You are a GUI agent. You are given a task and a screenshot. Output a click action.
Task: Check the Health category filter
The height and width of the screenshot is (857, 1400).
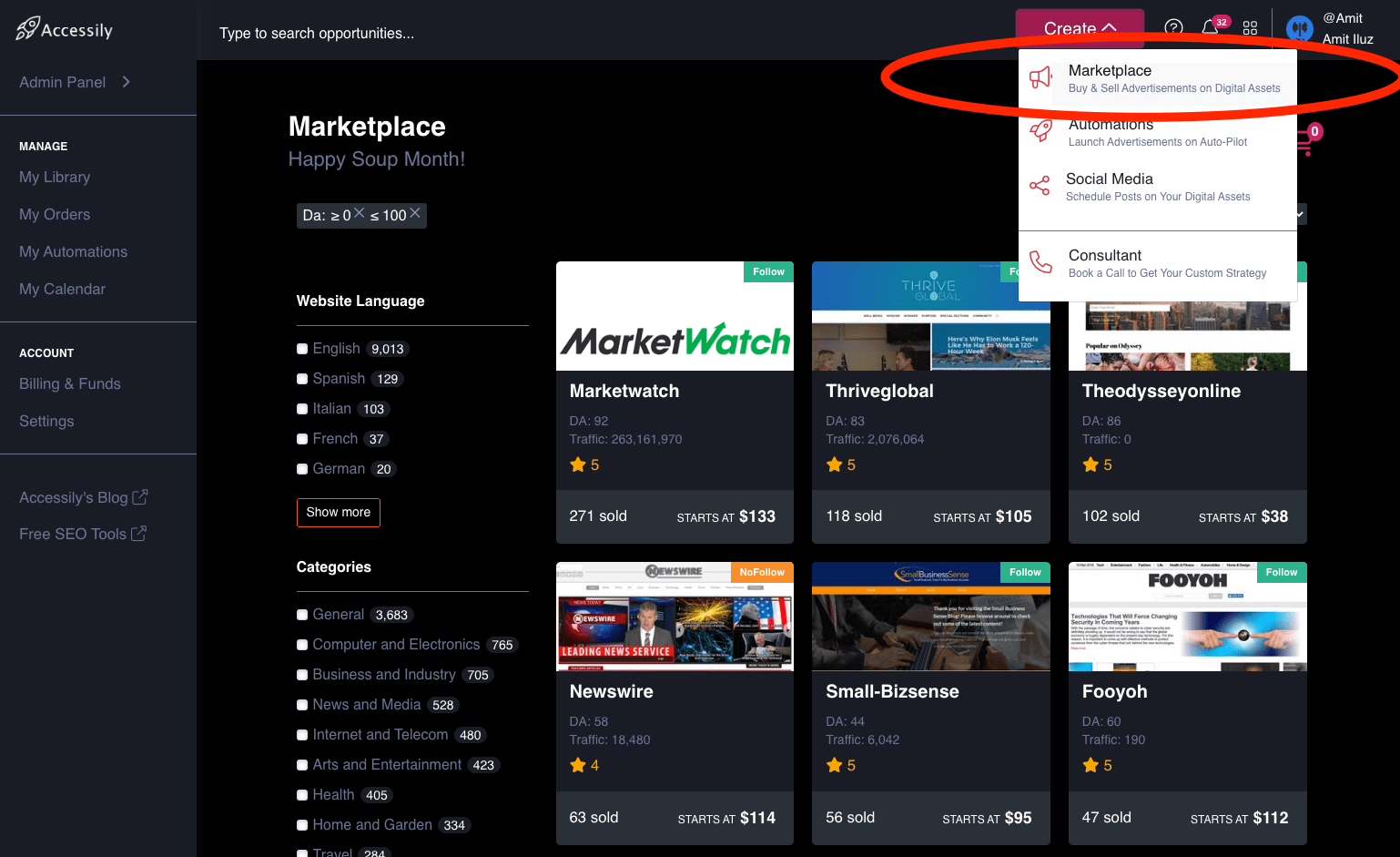(301, 794)
